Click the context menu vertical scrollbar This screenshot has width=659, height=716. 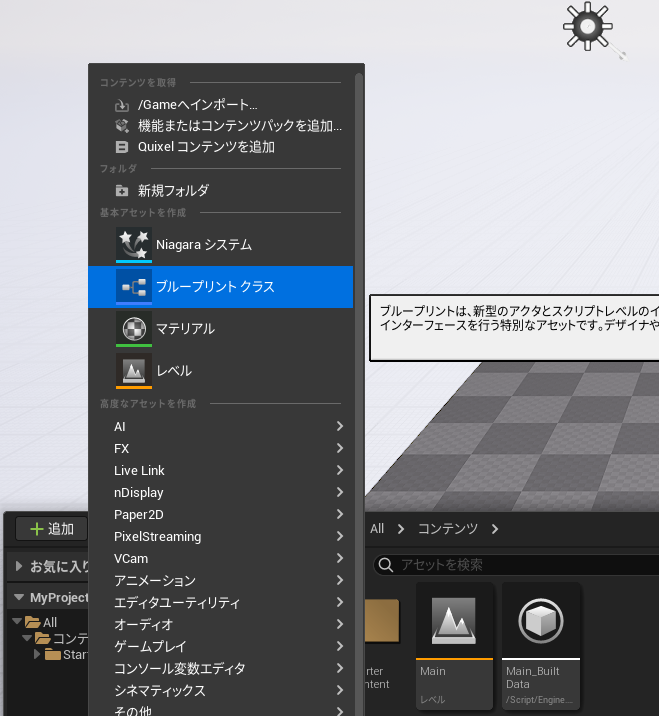(x=359, y=393)
